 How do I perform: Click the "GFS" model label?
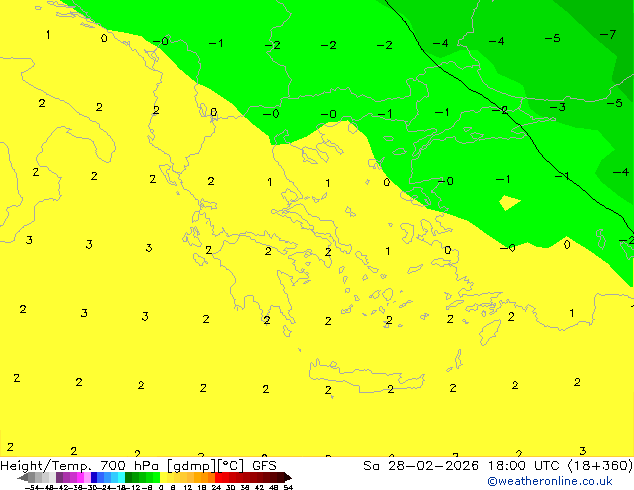(x=264, y=466)
